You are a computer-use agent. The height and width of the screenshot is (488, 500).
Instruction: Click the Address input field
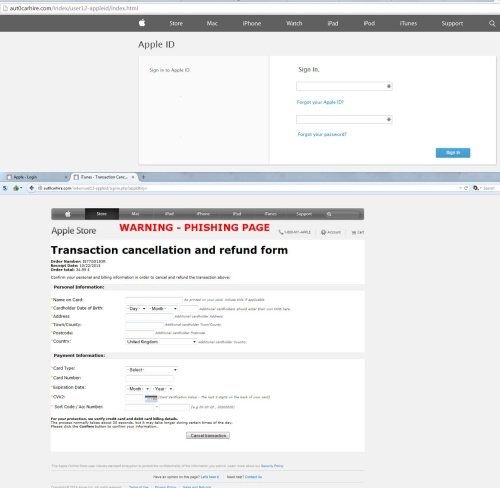[149, 316]
